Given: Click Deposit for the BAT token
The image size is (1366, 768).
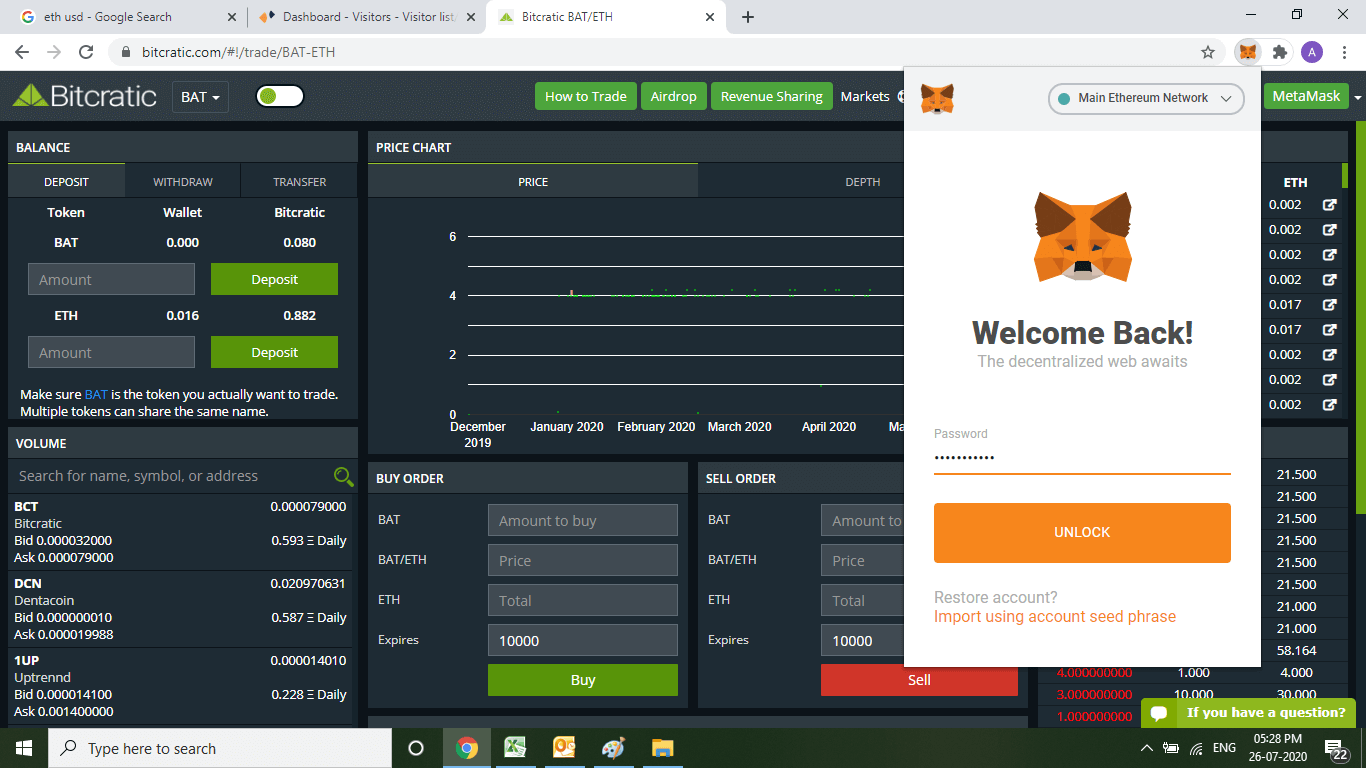Looking at the screenshot, I should 274,279.
